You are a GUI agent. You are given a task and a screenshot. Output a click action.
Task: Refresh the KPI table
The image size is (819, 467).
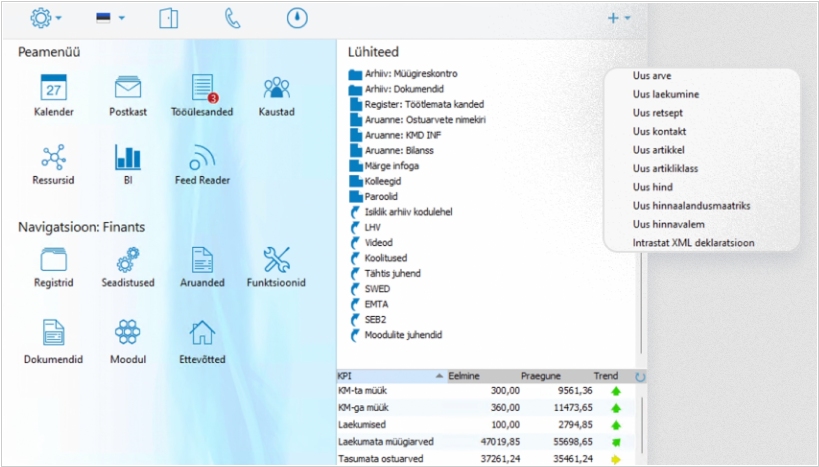640,377
